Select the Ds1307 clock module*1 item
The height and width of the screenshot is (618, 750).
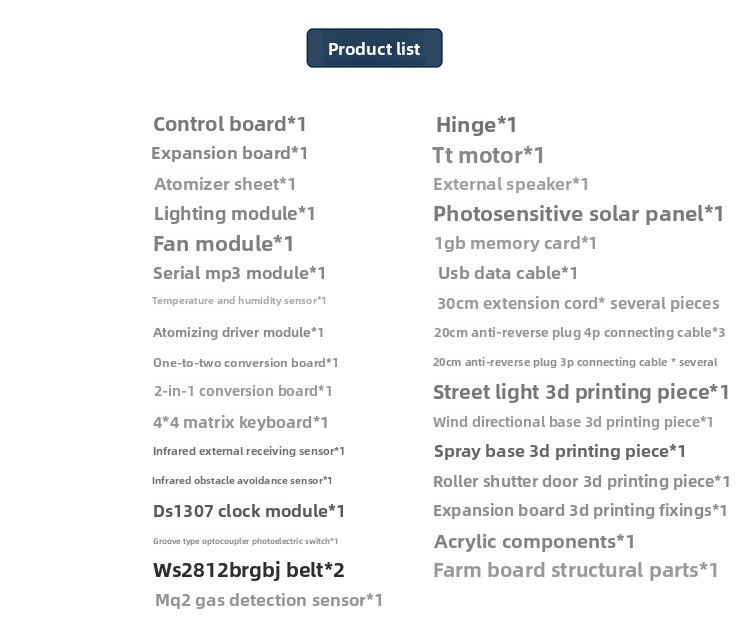point(249,511)
